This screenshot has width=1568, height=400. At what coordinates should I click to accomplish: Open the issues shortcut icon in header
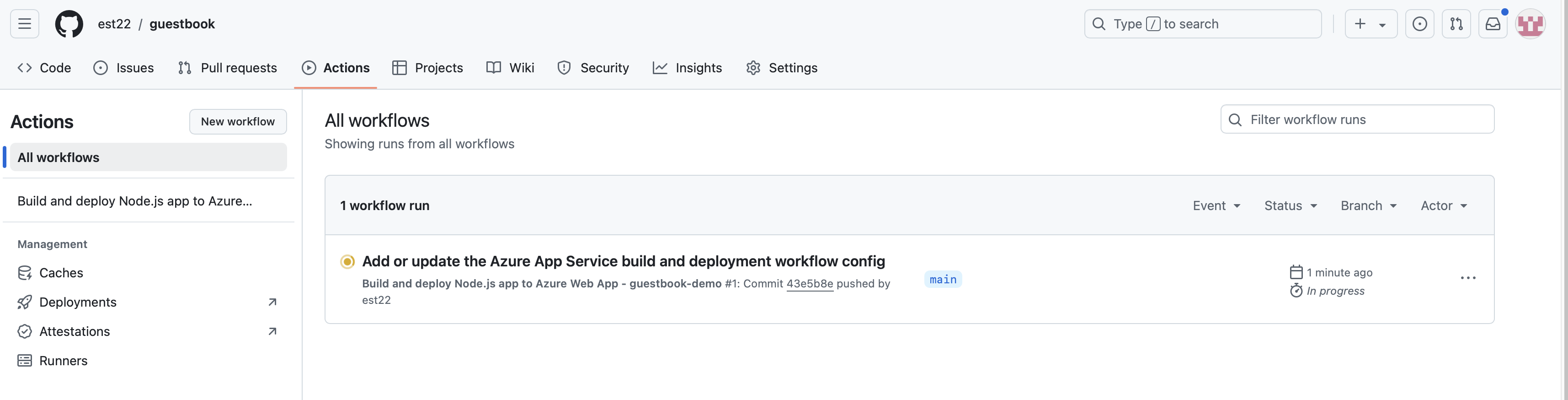1419,24
